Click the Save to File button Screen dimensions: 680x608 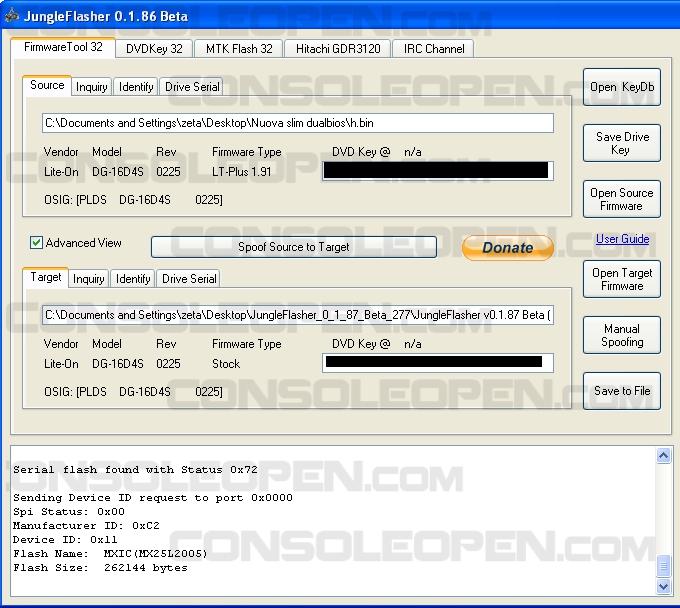[622, 391]
